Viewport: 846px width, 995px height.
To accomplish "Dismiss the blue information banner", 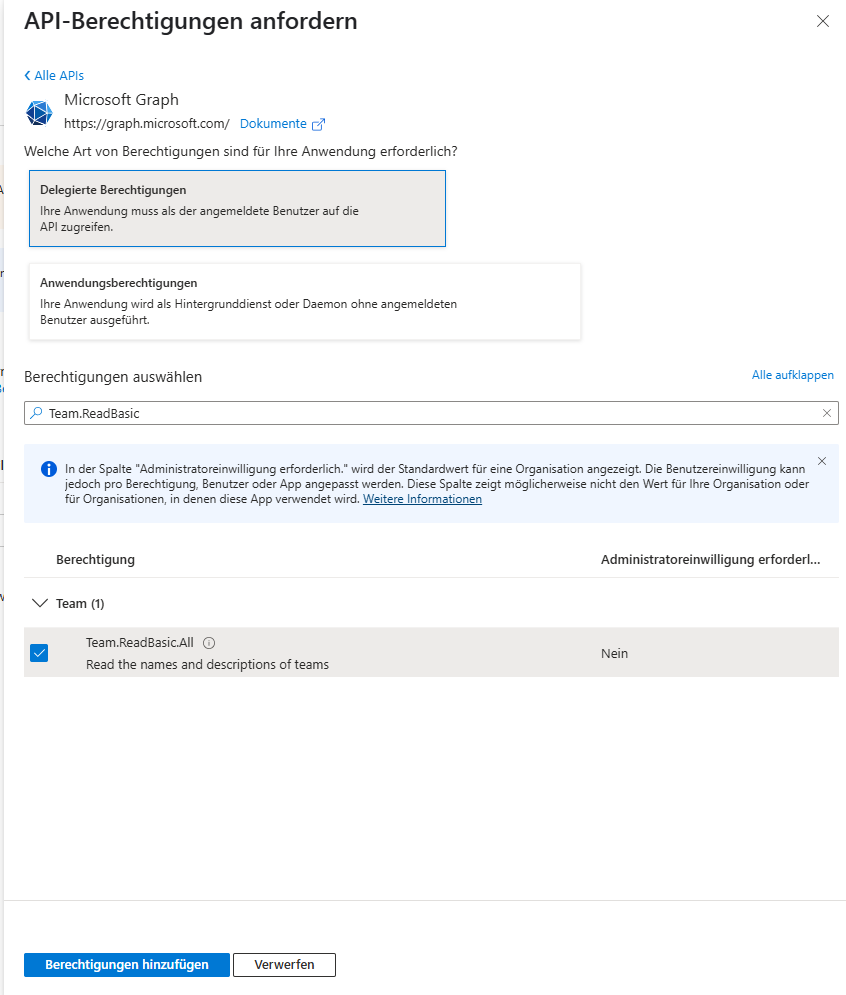I will [x=822, y=461].
